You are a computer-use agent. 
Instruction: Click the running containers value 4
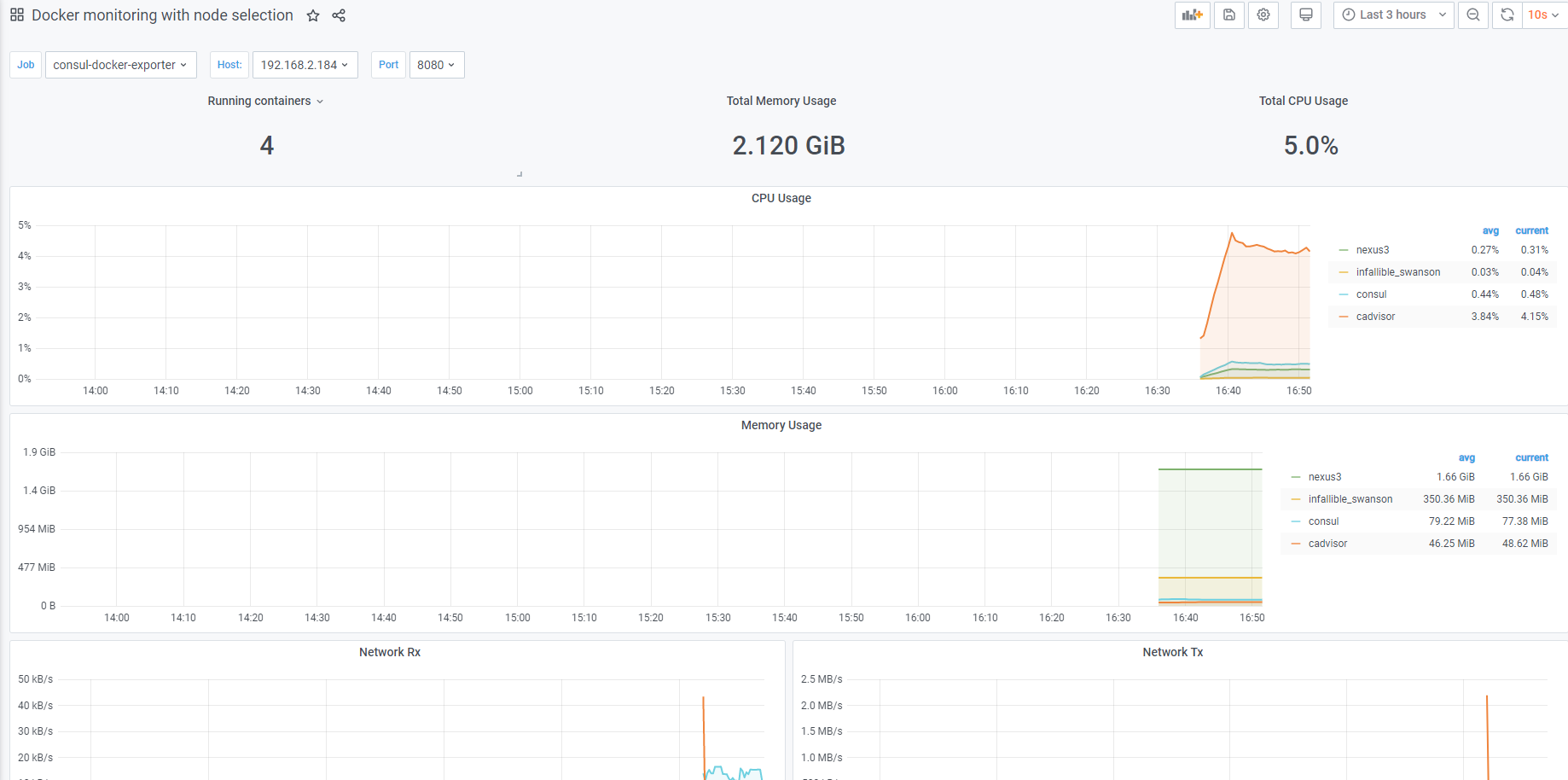tap(267, 146)
